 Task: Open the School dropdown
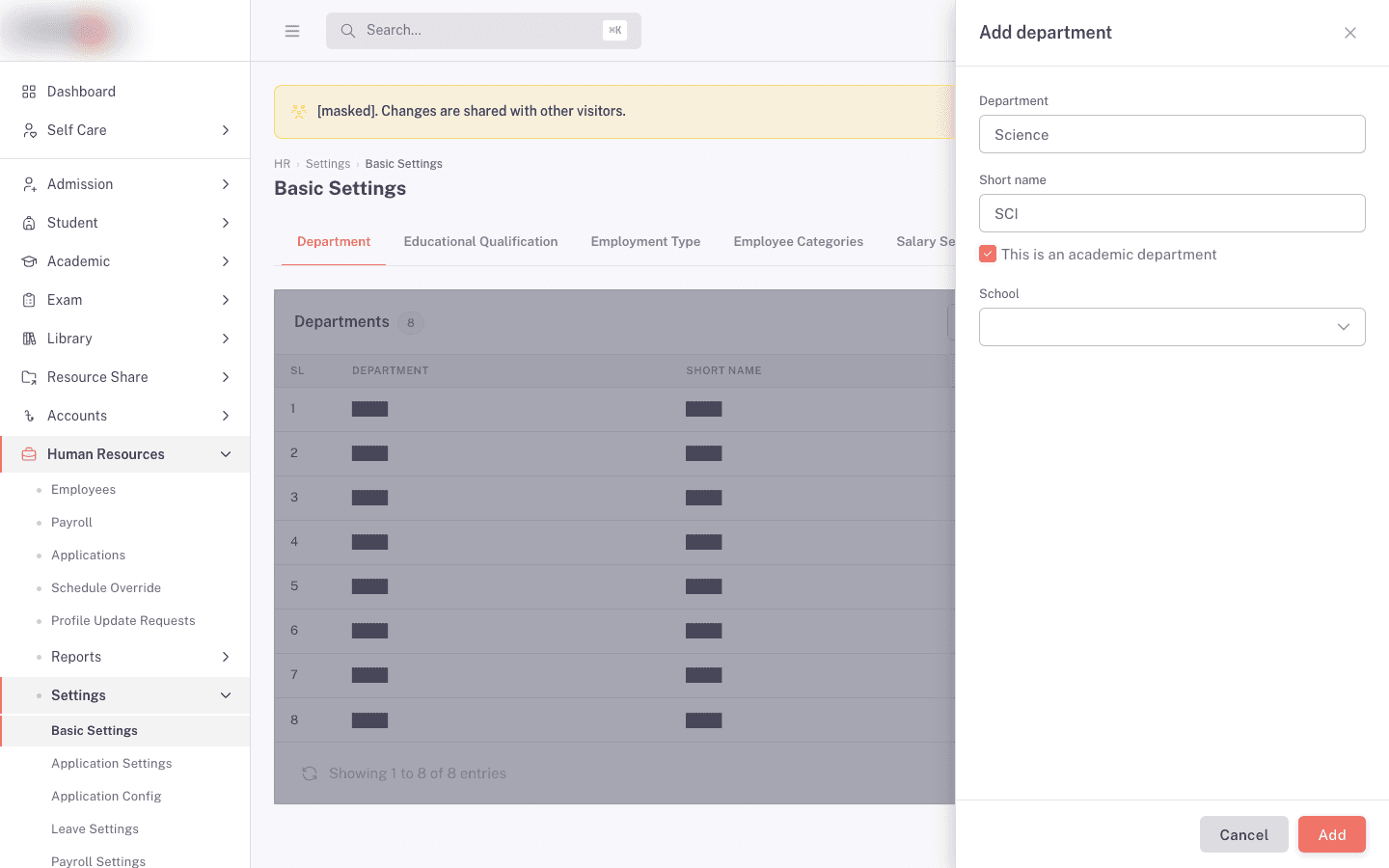tap(1172, 327)
